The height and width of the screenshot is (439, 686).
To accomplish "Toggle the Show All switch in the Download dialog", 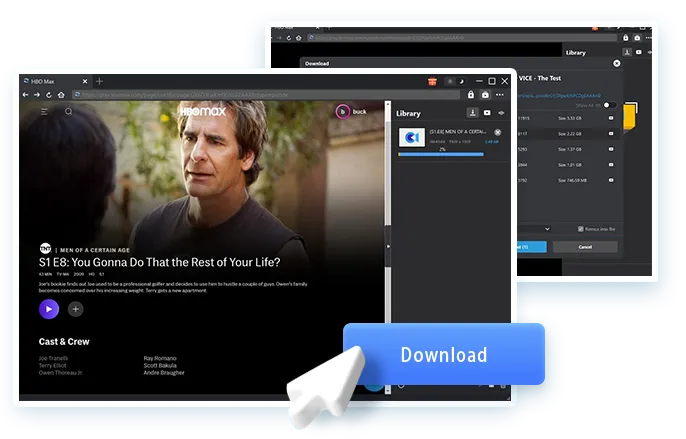I will tap(609, 105).
